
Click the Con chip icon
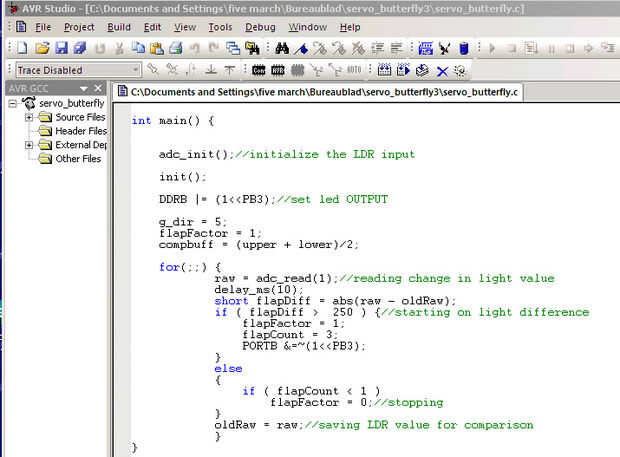tap(259, 70)
